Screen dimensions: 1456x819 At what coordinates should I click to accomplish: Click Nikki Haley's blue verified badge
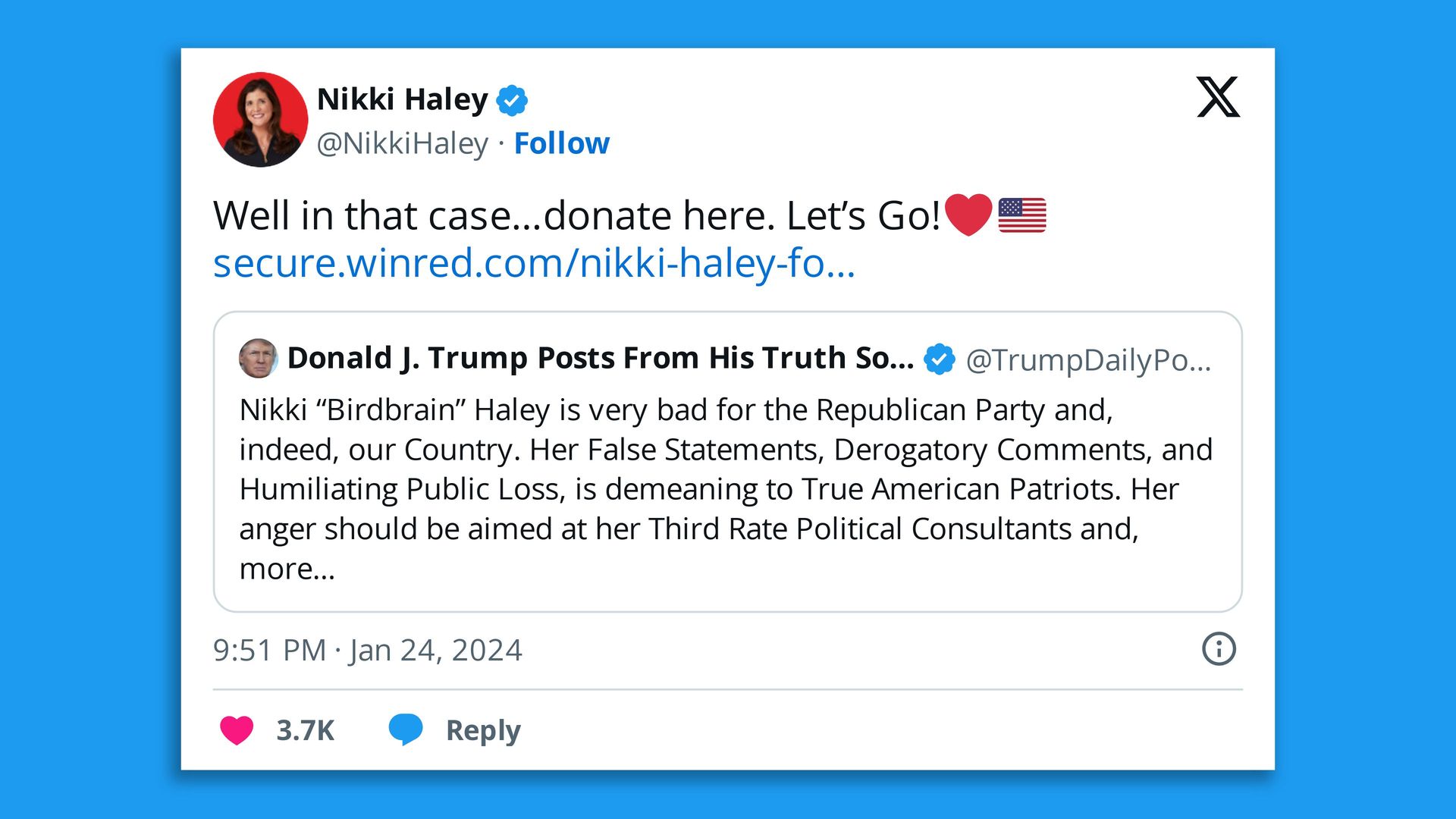point(512,100)
